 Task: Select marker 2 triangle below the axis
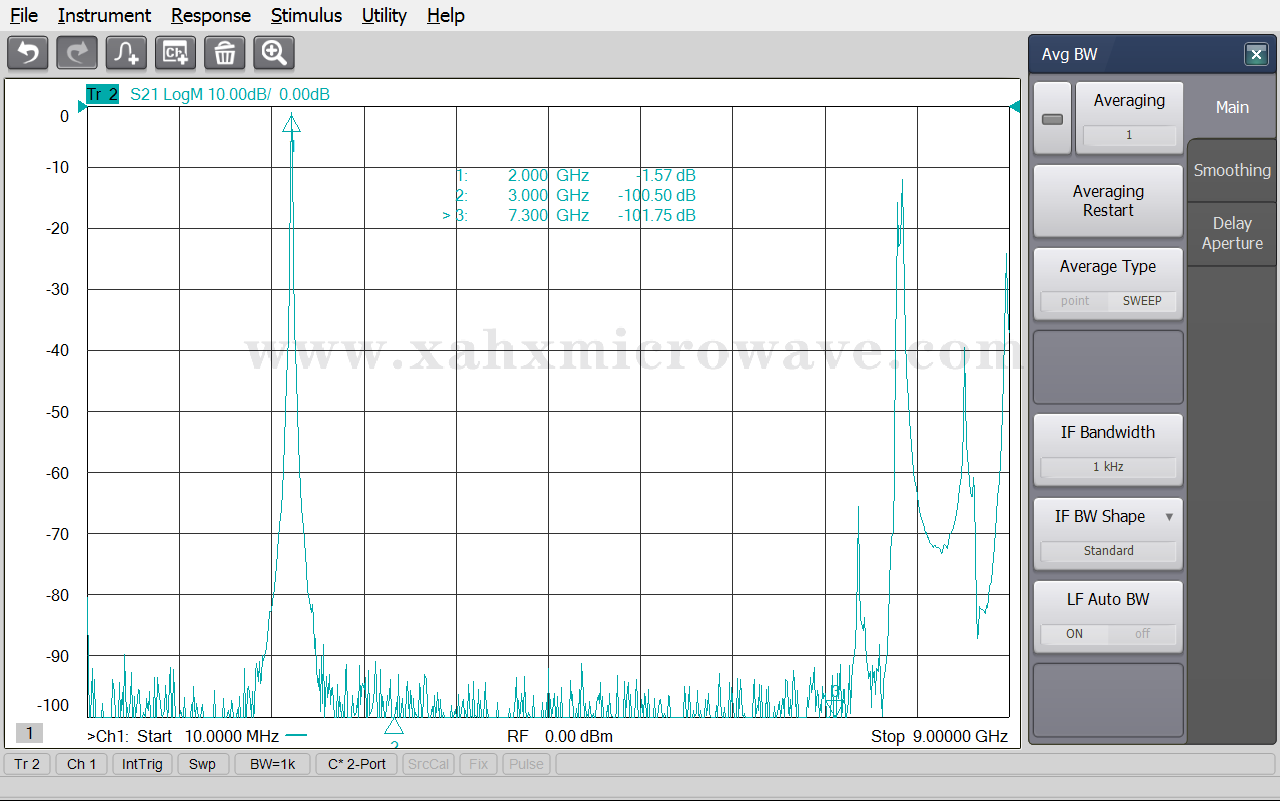click(394, 727)
